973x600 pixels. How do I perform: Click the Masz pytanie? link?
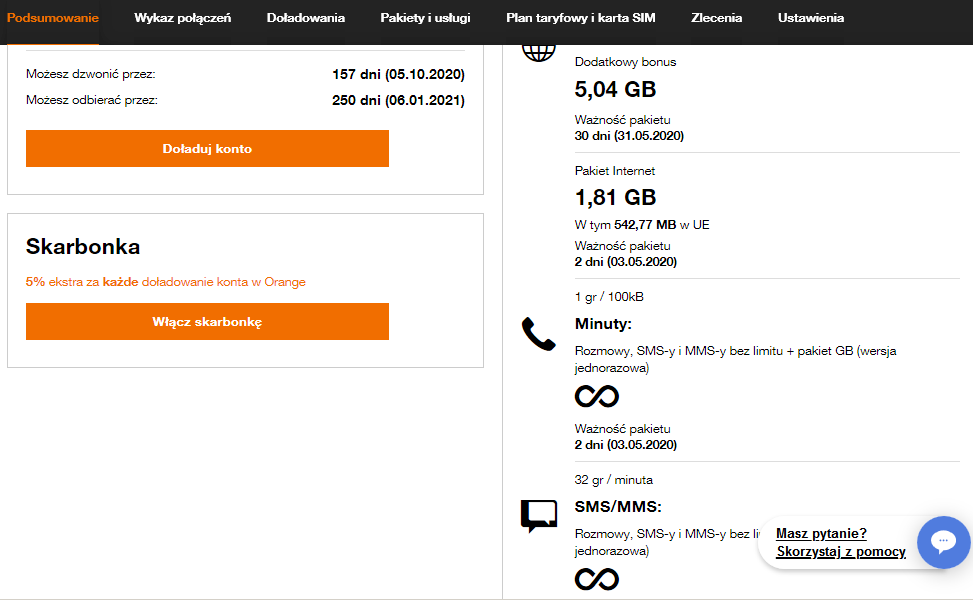point(821,534)
